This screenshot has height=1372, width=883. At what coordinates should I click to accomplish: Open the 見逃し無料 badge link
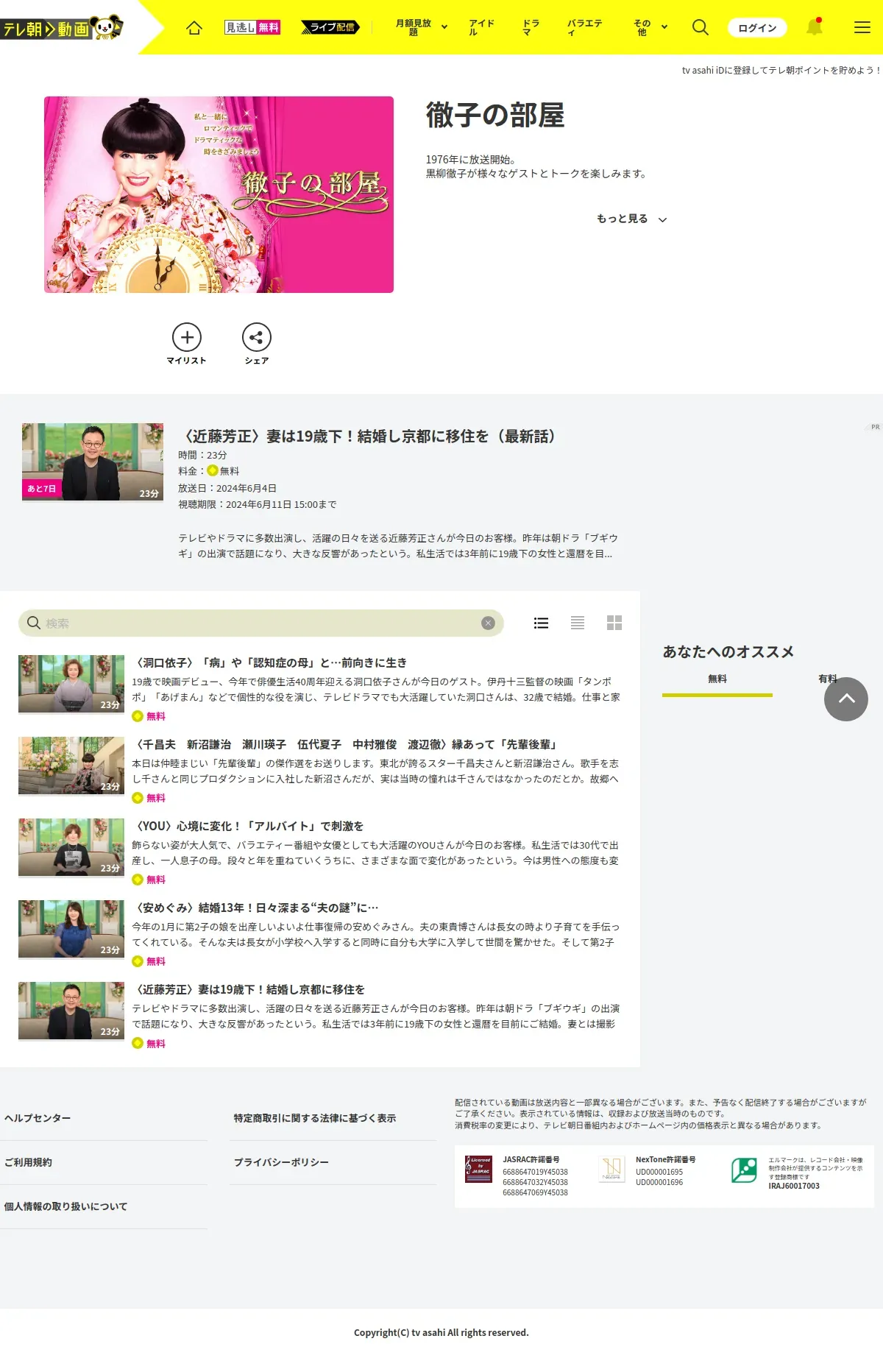point(252,27)
